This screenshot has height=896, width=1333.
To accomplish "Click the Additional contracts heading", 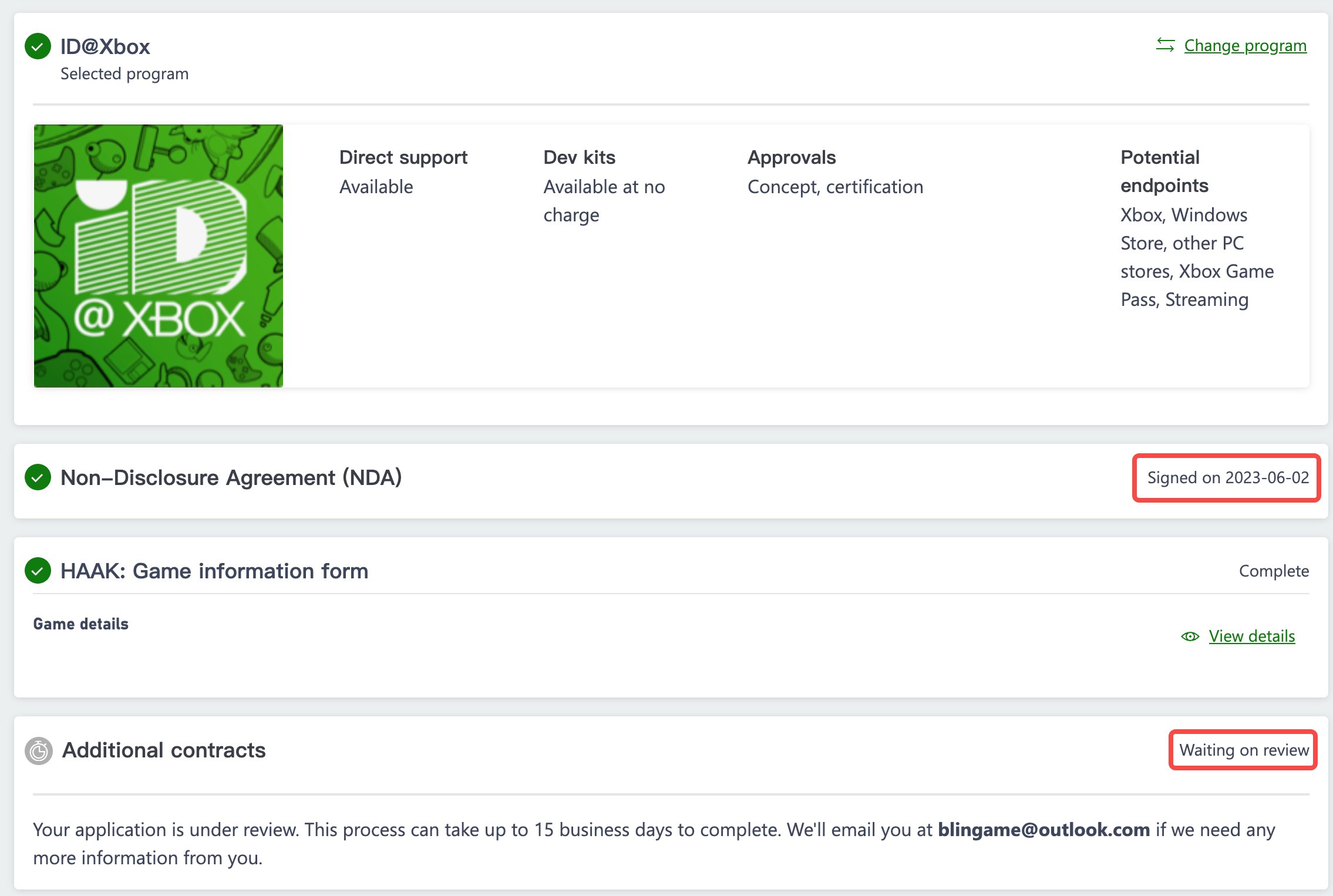I will point(164,750).
